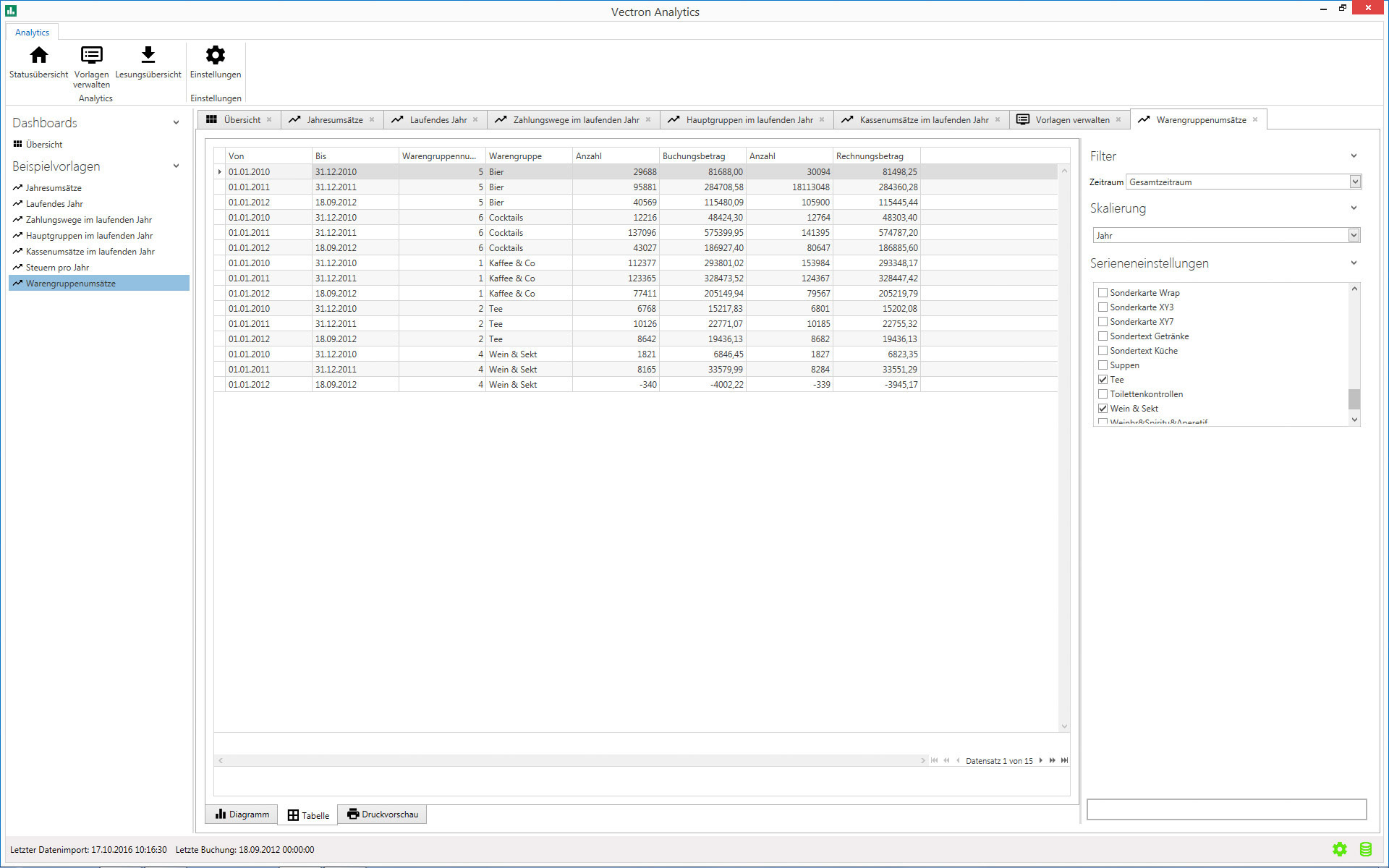Viewport: 1389px width, 868px height.
Task: Click green gear icon in status bar
Action: [1340, 849]
